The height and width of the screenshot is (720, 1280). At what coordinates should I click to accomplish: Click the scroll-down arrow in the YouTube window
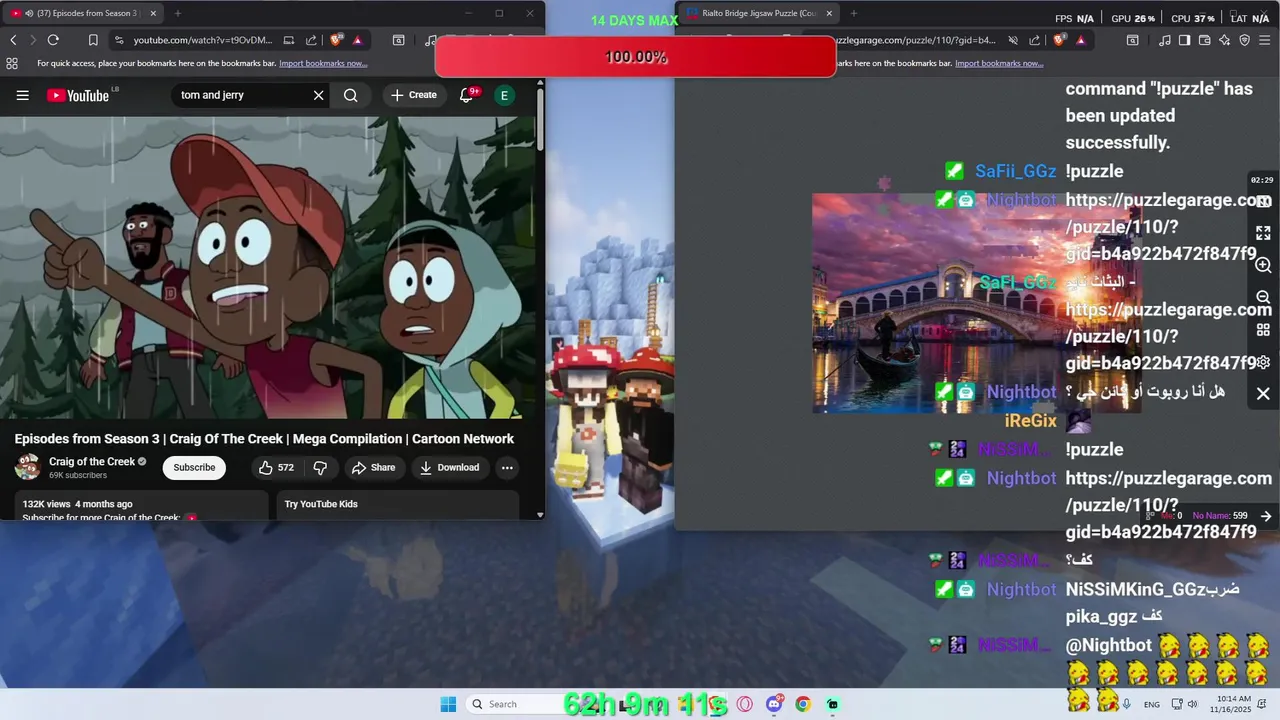(x=540, y=515)
